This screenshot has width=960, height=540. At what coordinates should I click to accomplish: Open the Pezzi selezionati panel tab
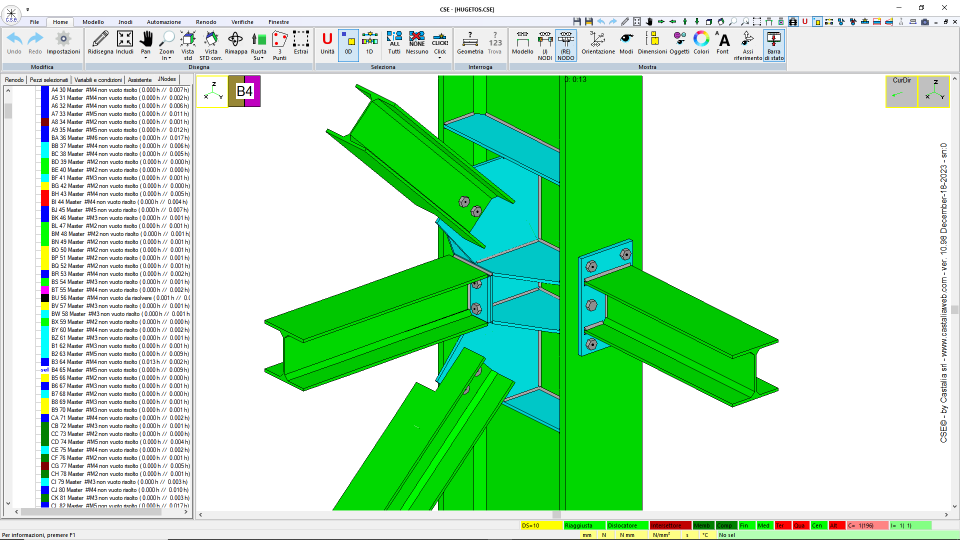click(49, 80)
